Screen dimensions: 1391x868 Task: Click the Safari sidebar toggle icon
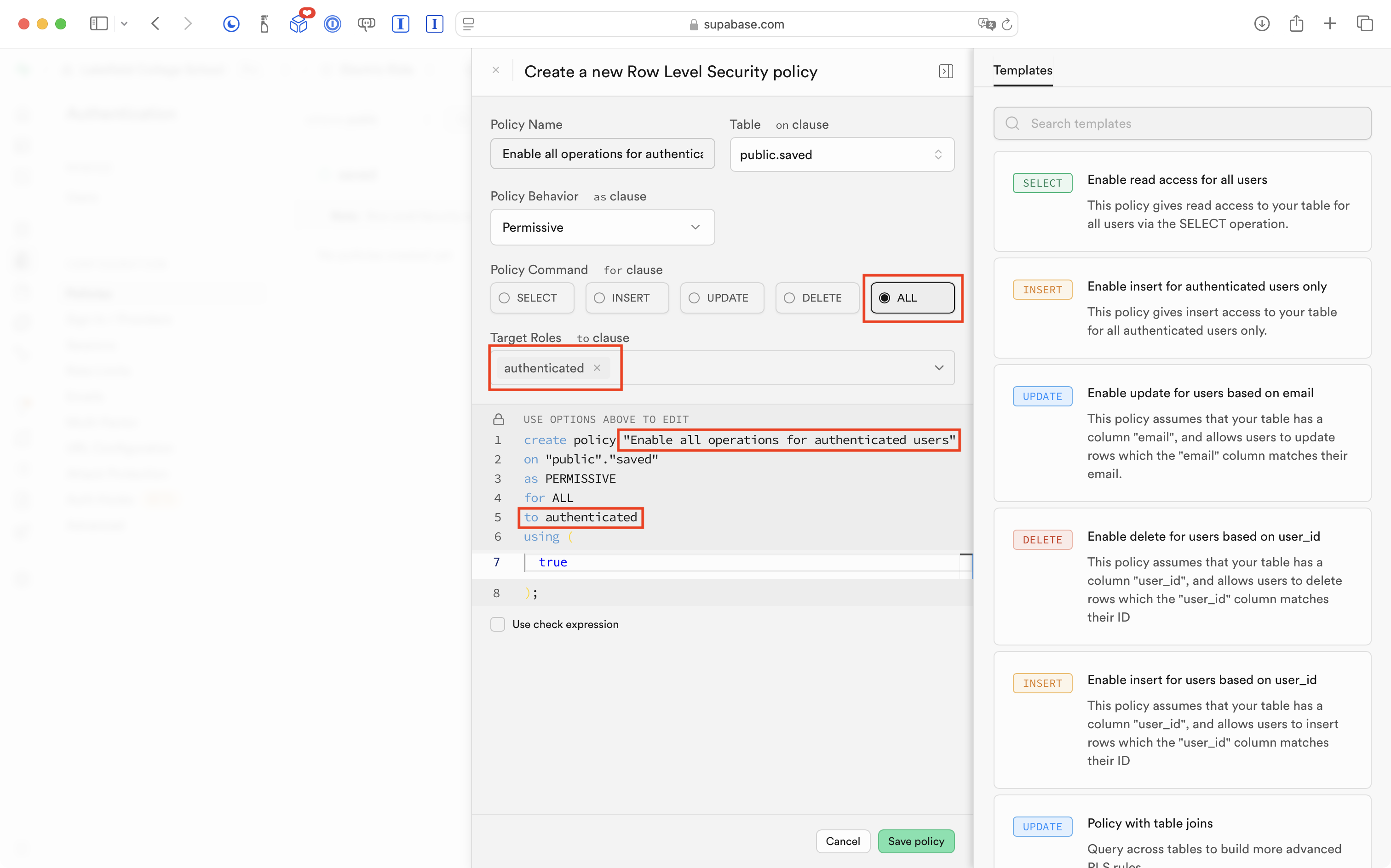point(99,23)
